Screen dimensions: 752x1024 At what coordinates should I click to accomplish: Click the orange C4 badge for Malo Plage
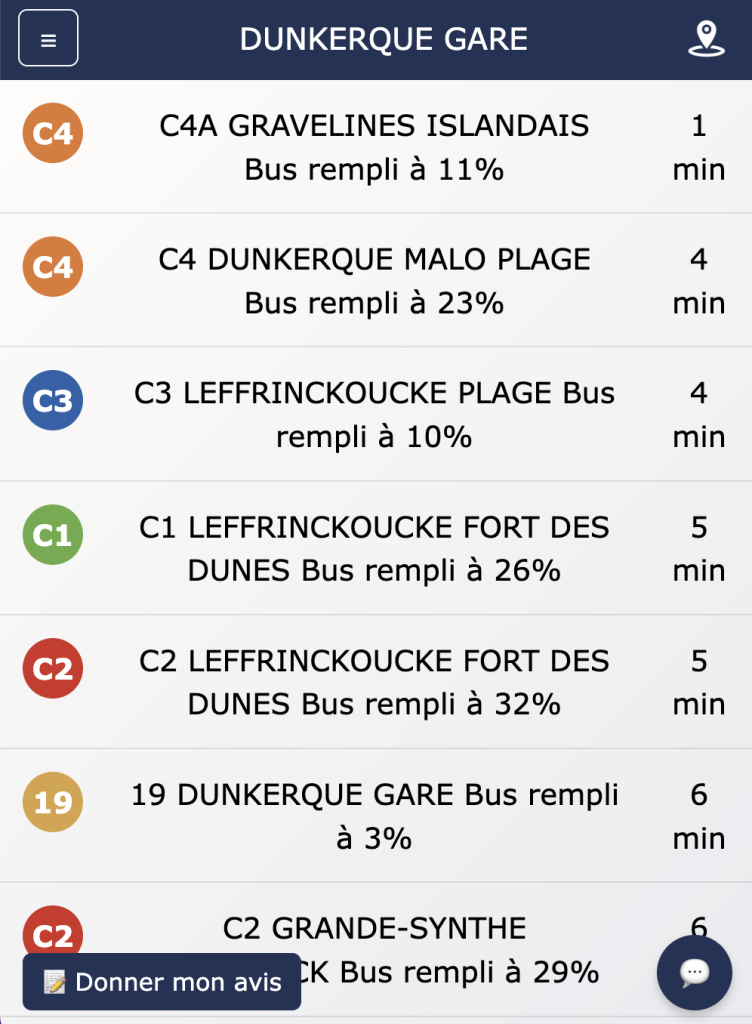pyautogui.click(x=53, y=266)
